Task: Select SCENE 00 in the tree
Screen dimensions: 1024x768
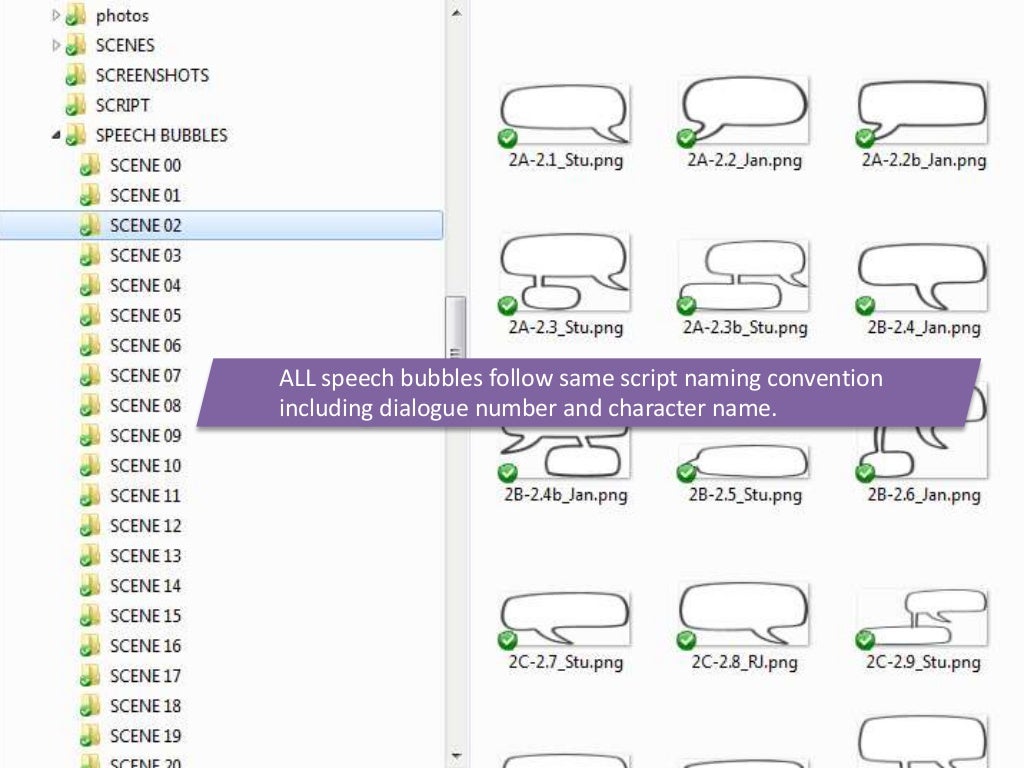Action: tap(145, 165)
